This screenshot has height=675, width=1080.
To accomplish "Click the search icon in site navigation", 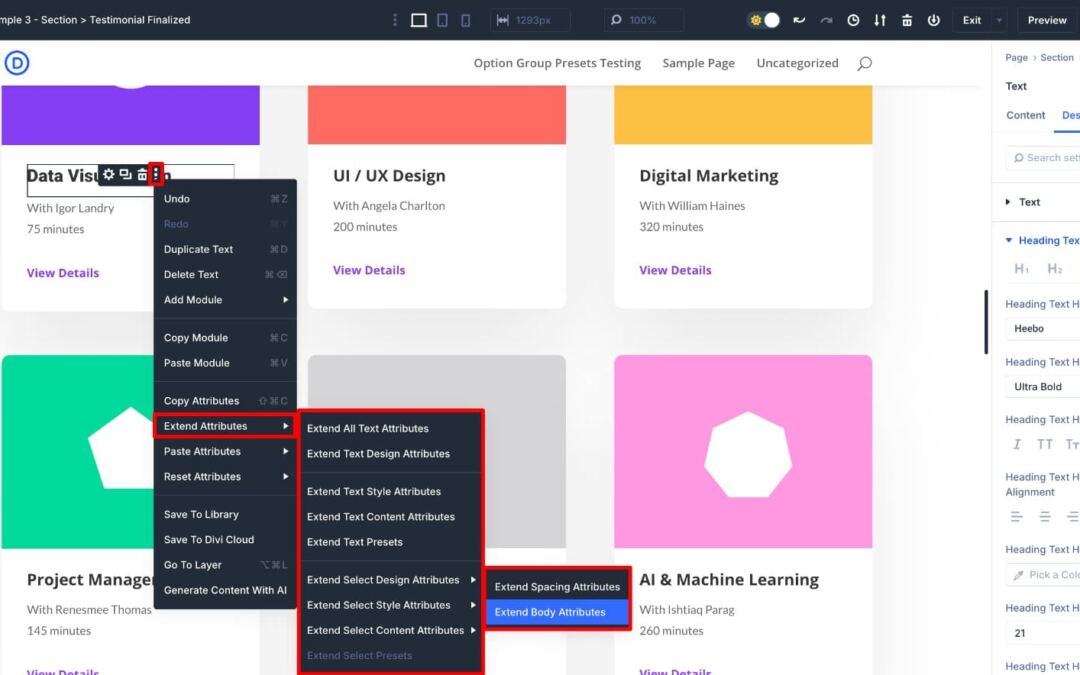I will (864, 63).
